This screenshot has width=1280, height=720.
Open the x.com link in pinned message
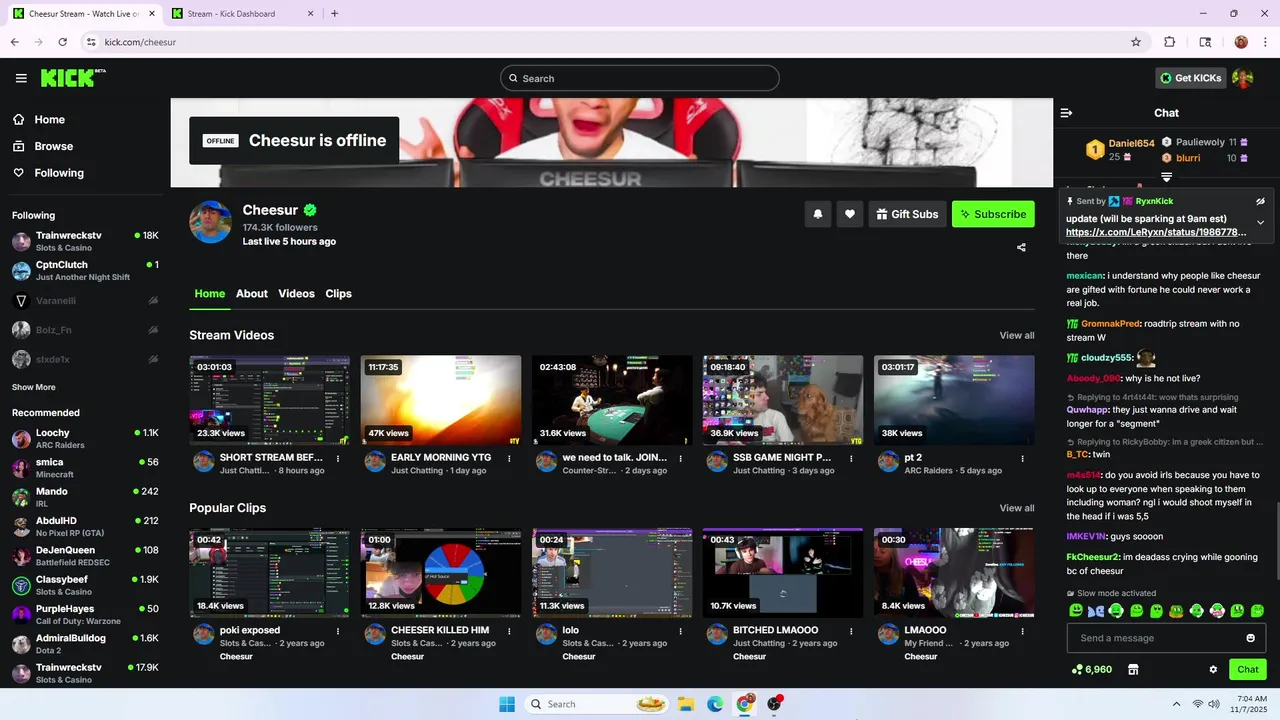coord(1156,232)
